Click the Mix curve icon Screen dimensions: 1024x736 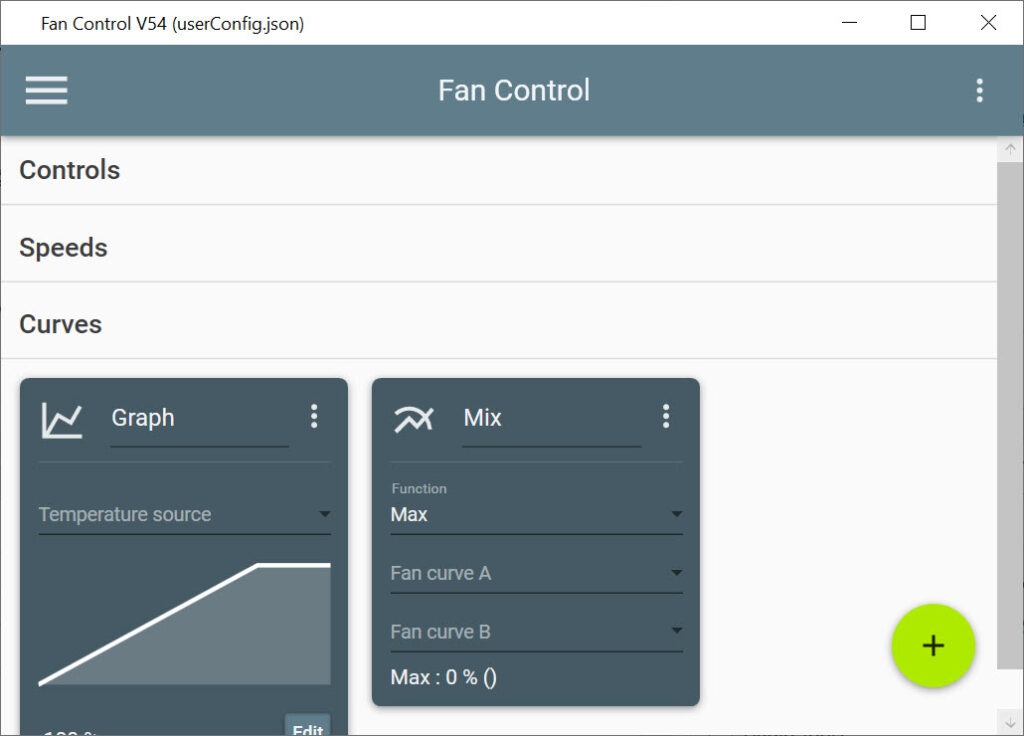[x=414, y=419]
